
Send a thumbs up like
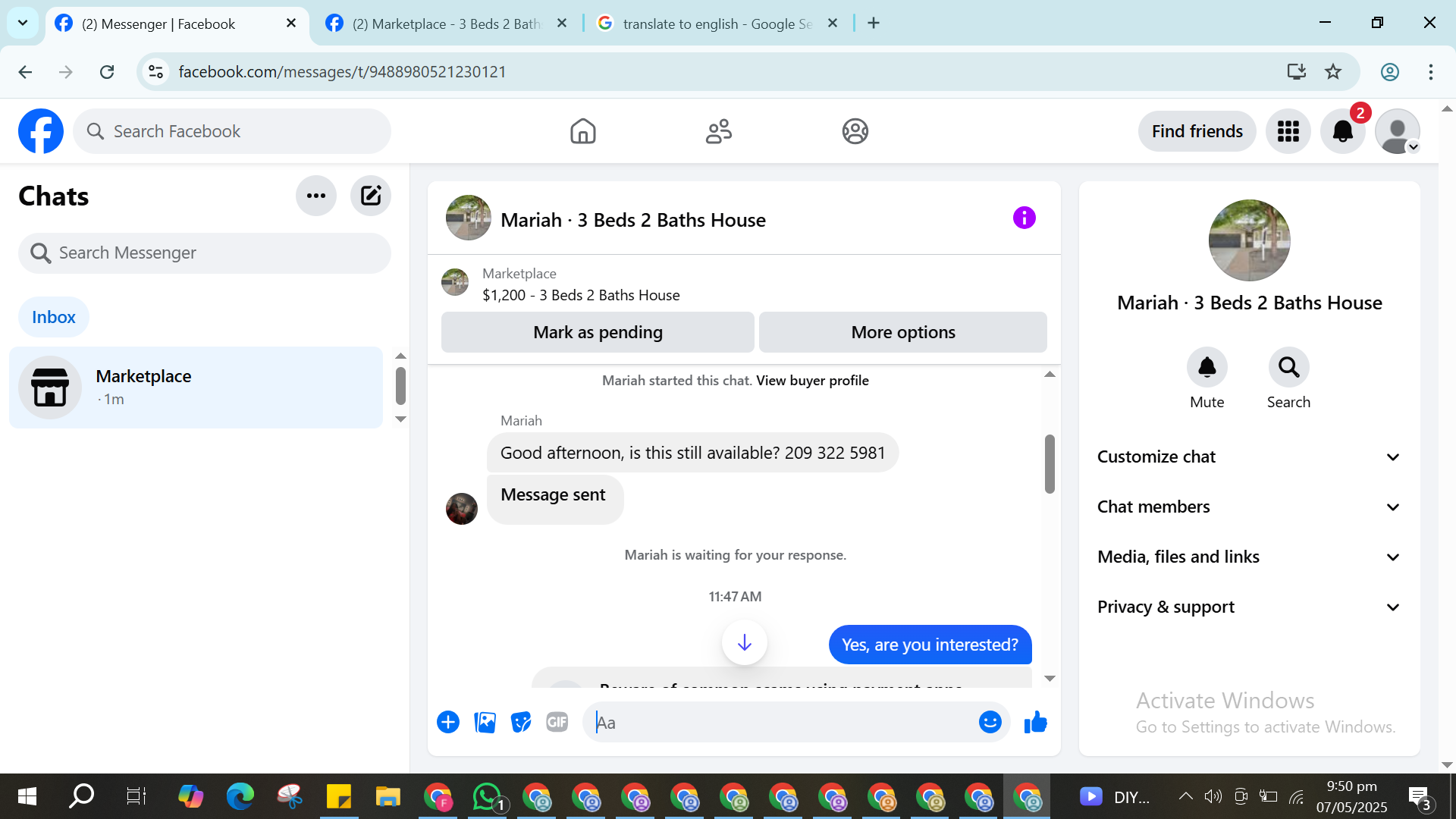(1035, 723)
